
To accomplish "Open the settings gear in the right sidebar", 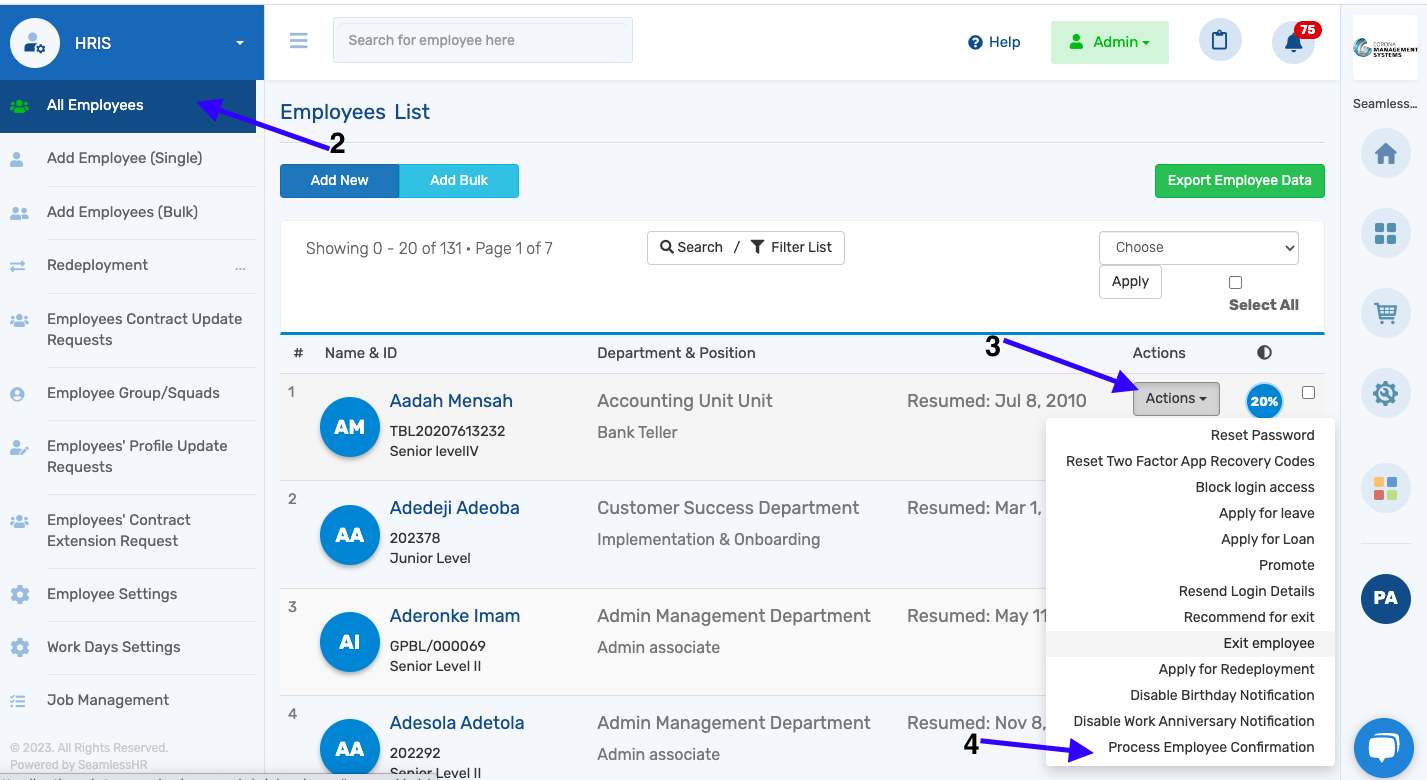I will coord(1385,392).
